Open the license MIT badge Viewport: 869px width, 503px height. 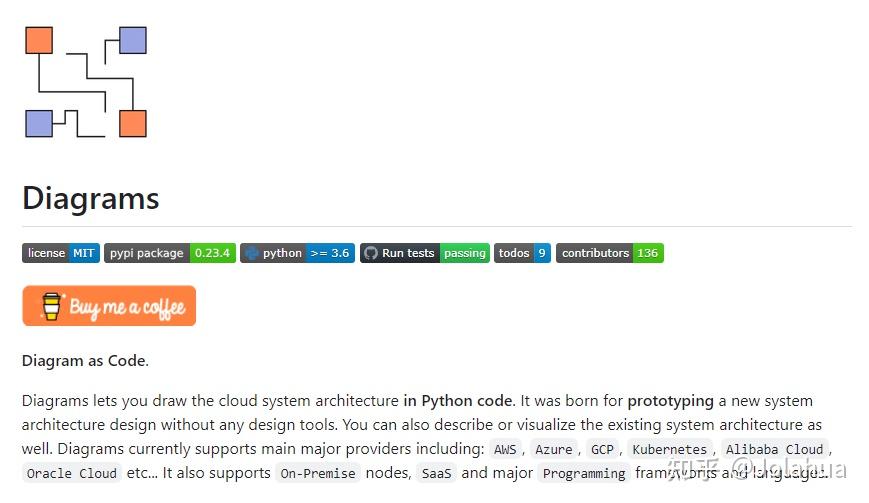[x=61, y=253]
